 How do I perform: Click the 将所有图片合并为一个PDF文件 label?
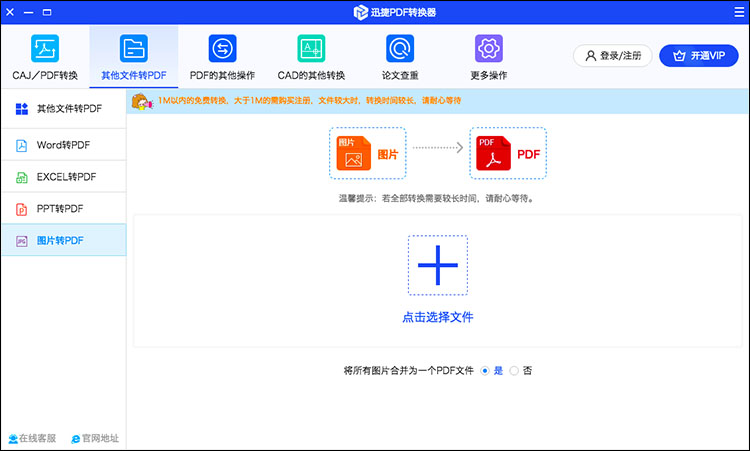tap(408, 371)
